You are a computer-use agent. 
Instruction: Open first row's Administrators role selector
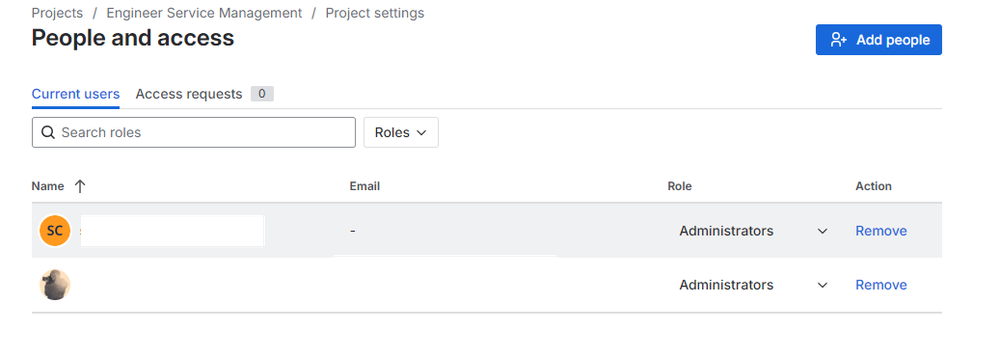click(x=753, y=231)
